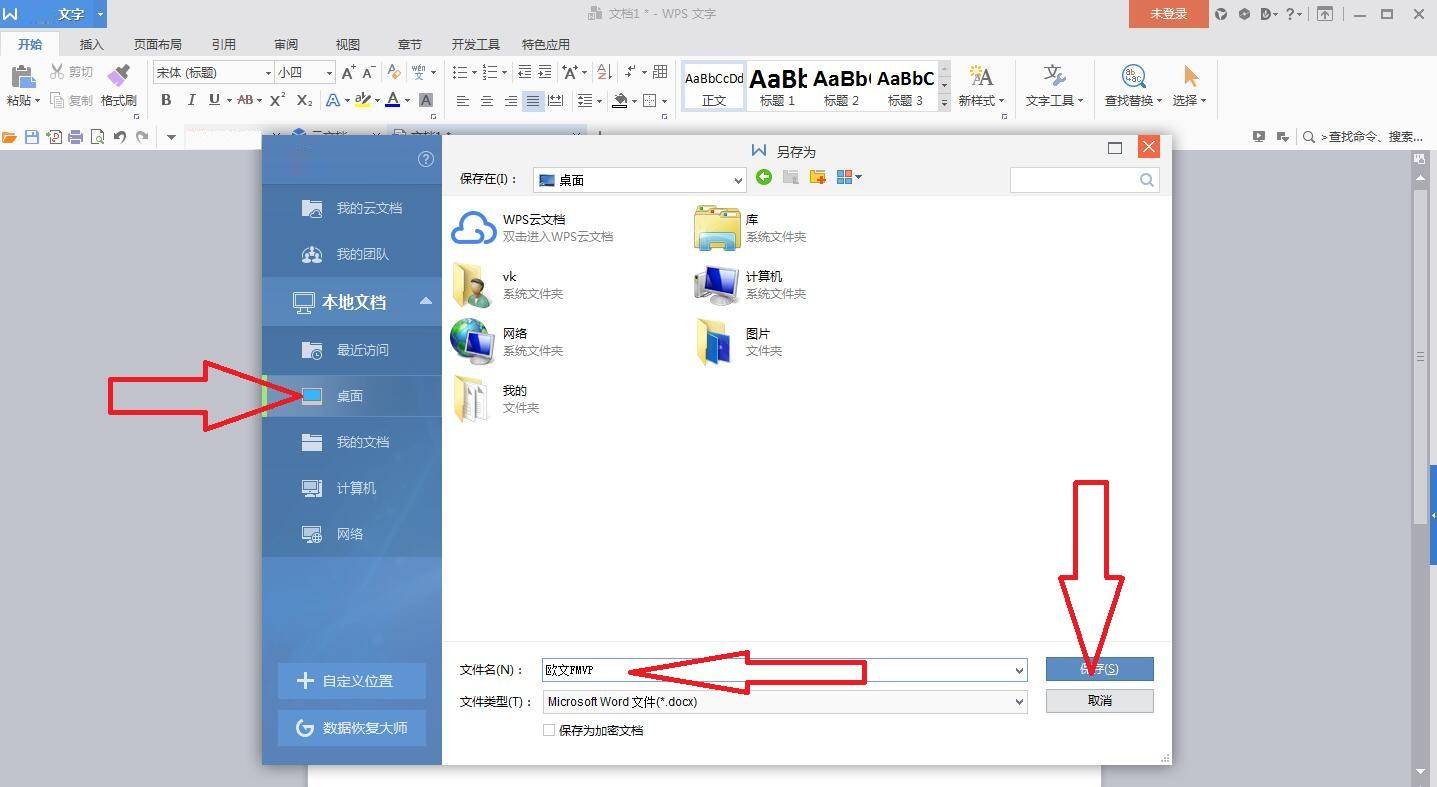
Task: Align text left in the ribbon
Action: point(463,100)
